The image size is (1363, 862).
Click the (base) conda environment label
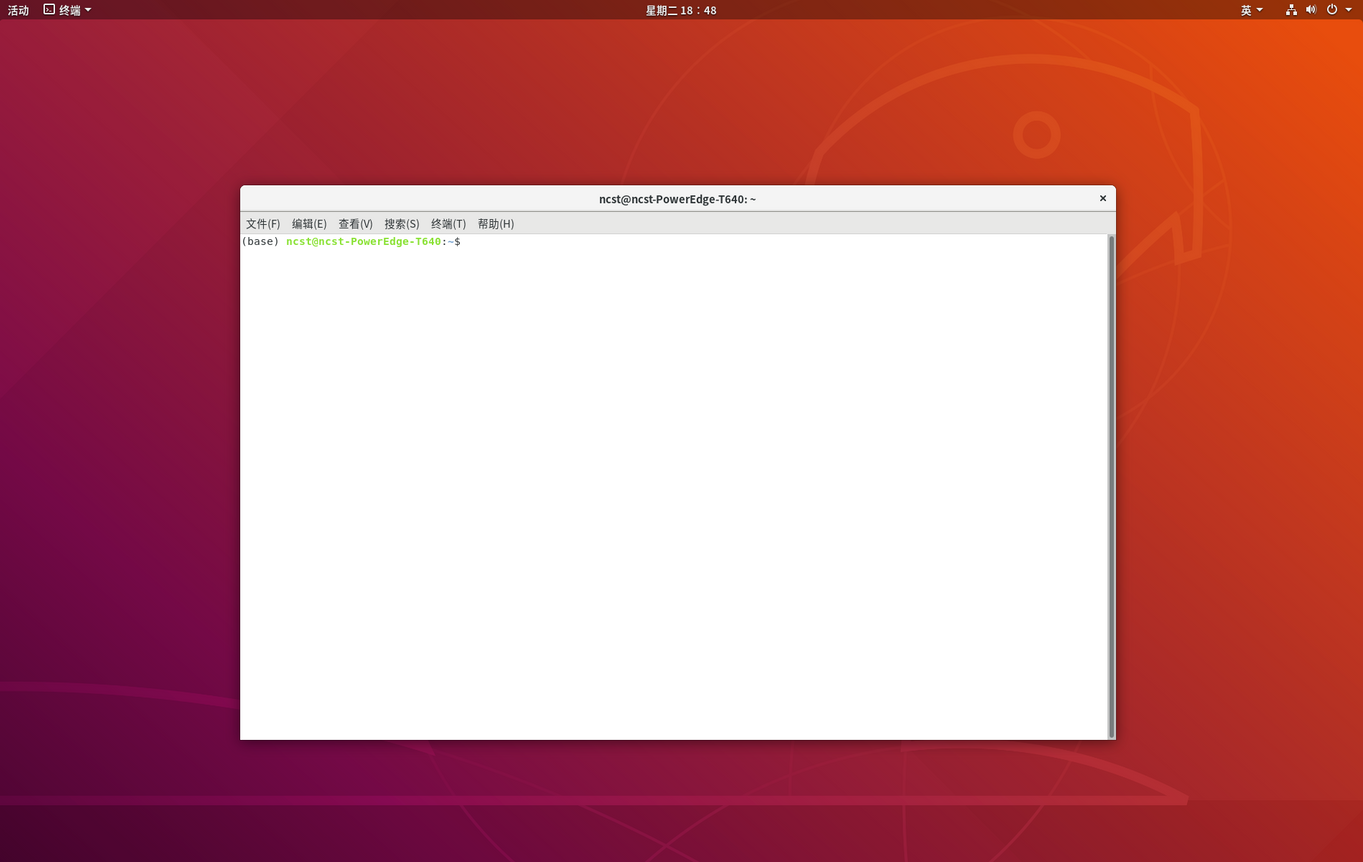pos(260,242)
